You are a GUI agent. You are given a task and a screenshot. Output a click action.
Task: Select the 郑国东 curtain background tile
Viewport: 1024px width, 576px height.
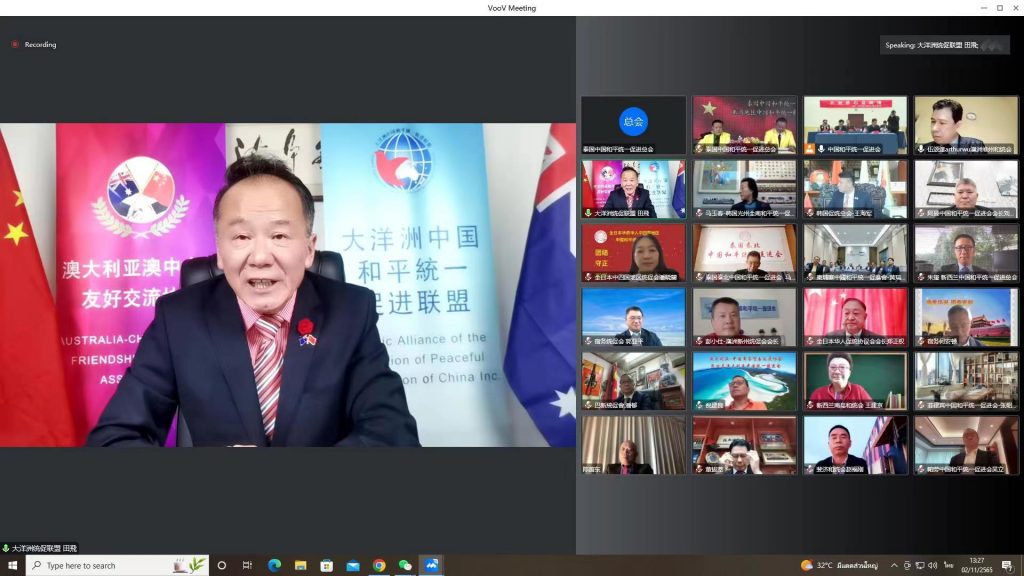click(633, 445)
